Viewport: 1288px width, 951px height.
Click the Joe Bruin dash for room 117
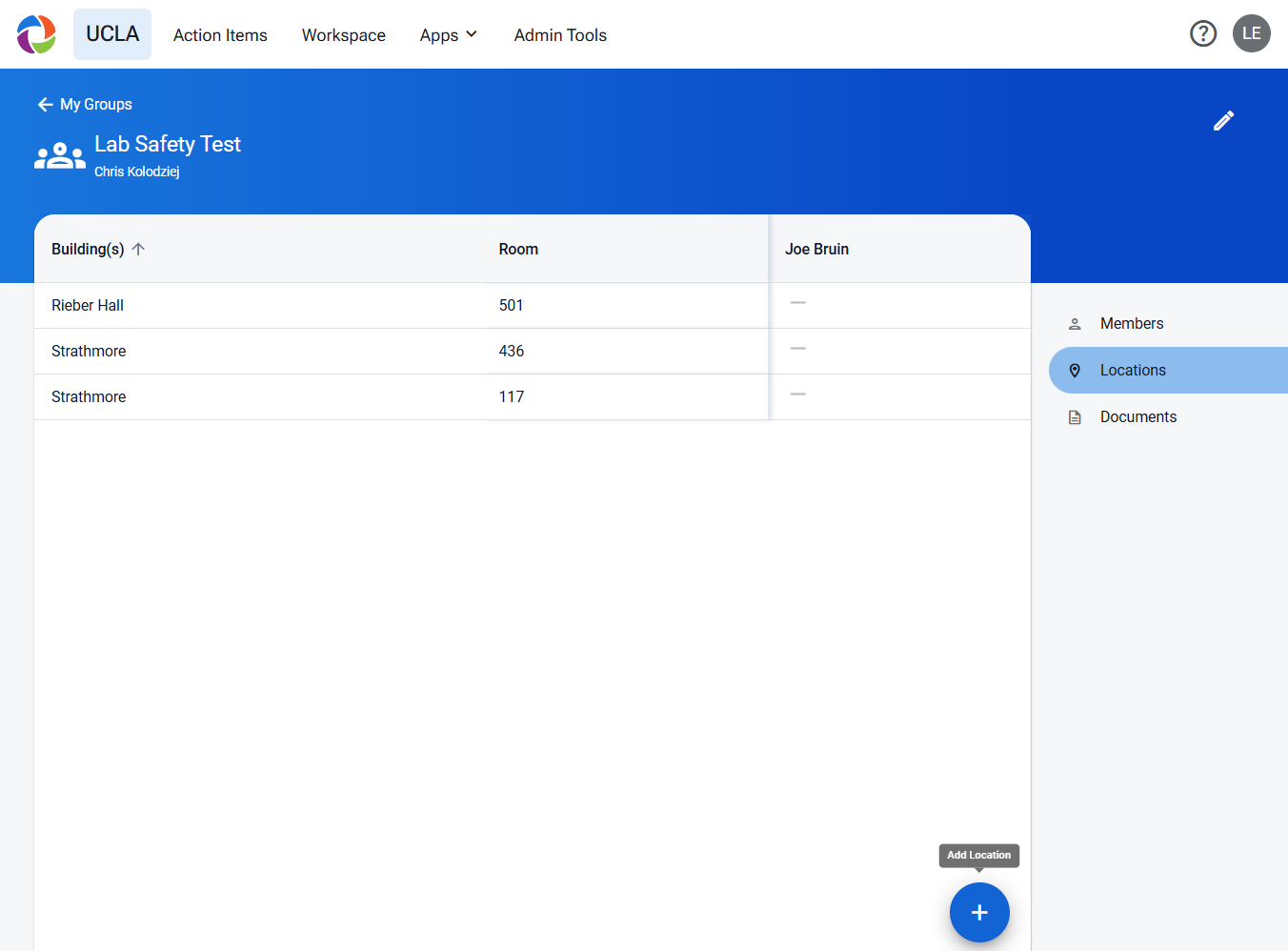[798, 395]
